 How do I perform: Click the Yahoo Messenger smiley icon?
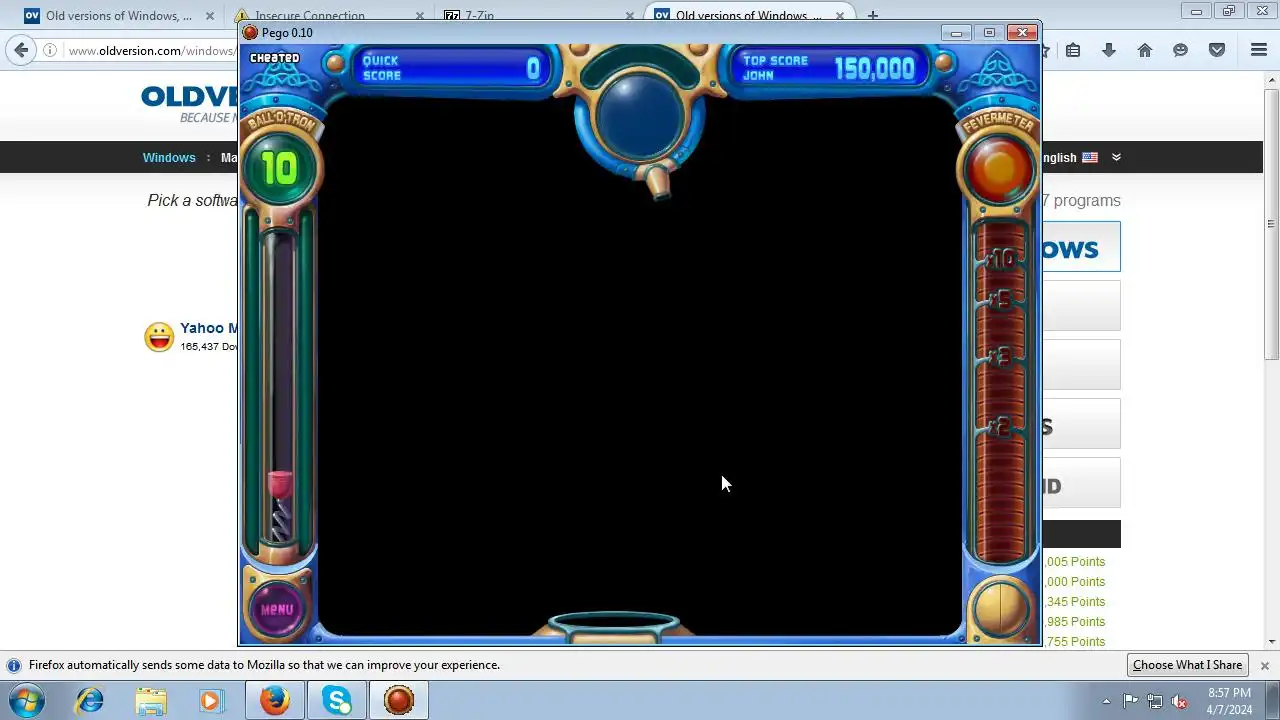pos(159,337)
